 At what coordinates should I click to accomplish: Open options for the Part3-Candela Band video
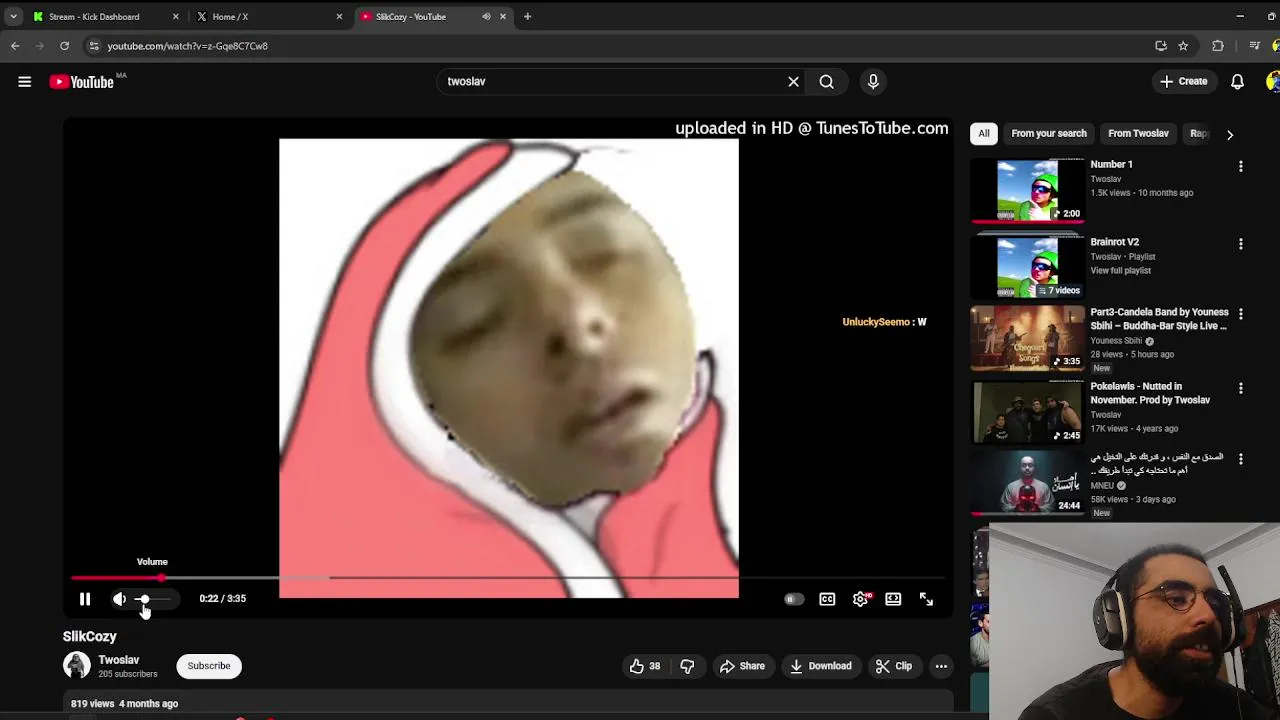pos(1241,314)
